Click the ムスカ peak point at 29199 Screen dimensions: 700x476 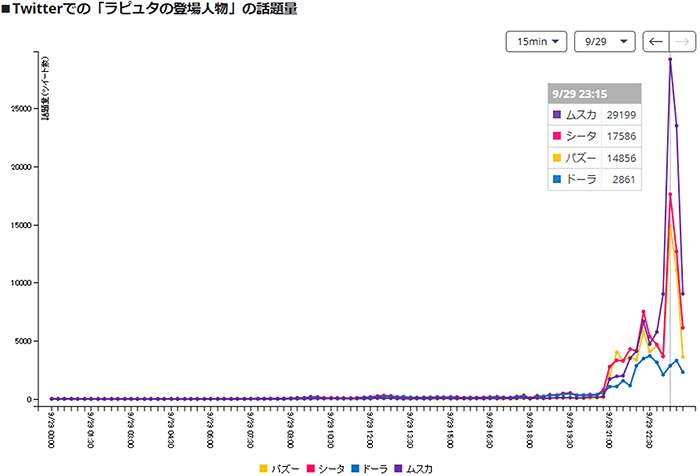[670, 59]
